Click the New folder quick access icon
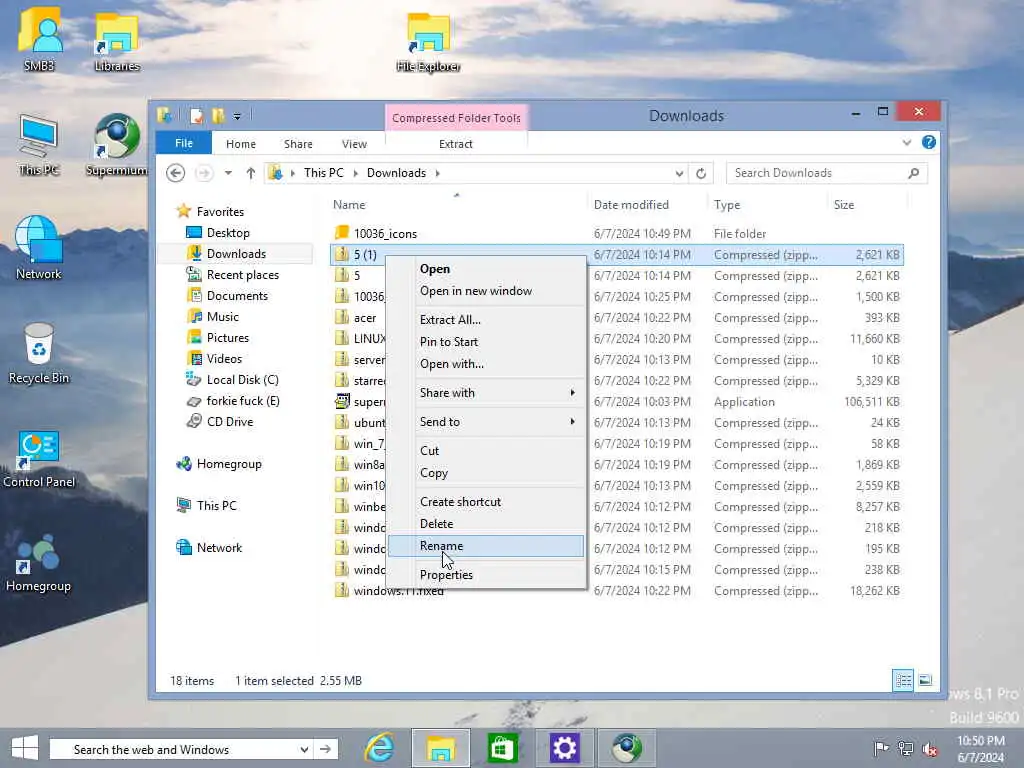 point(218,116)
